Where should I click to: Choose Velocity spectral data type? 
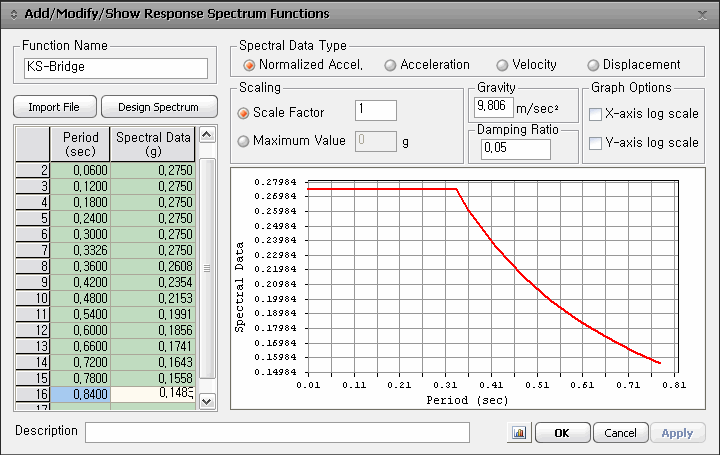(502, 65)
